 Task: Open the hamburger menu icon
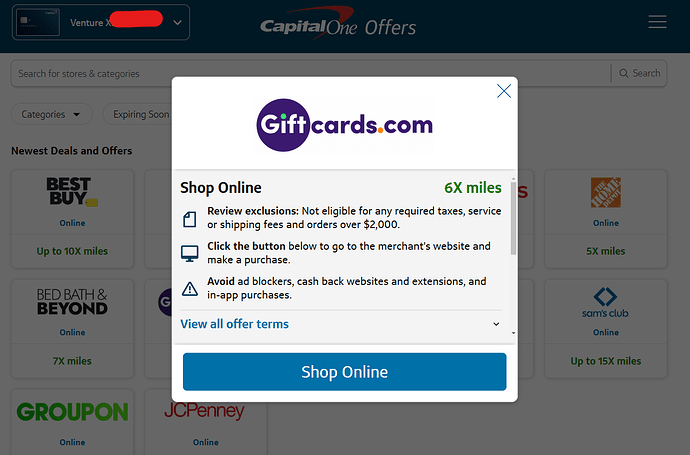click(x=657, y=22)
